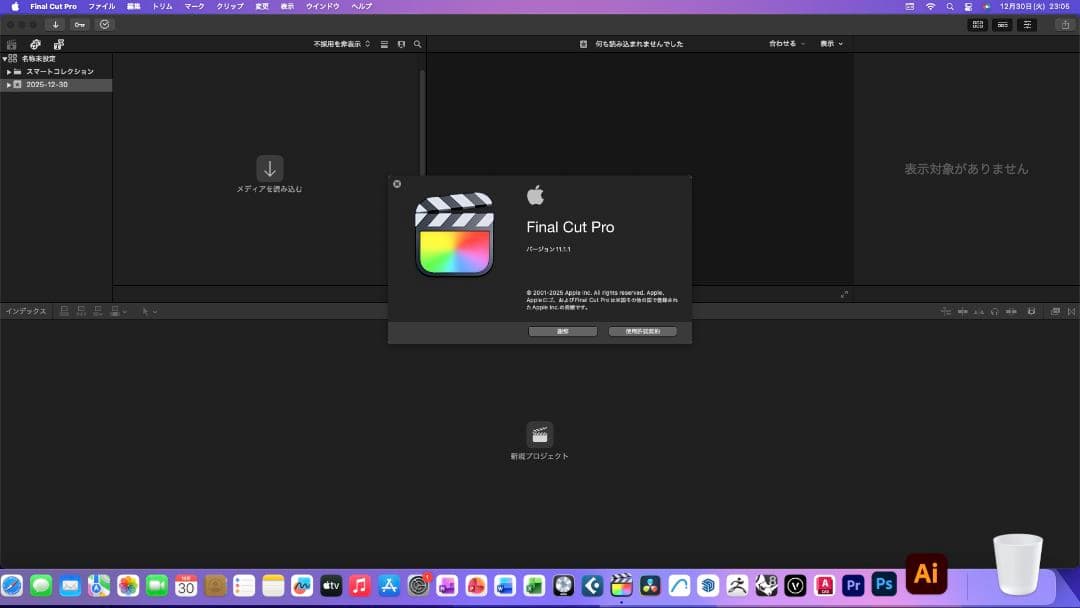This screenshot has width=1080, height=608.
Task: Click the browser search magnifier icon
Action: pos(417,44)
